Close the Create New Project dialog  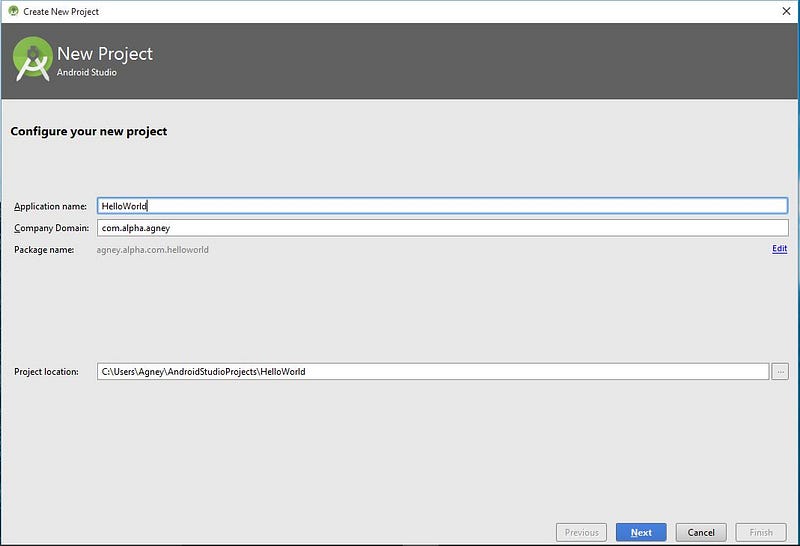pos(786,11)
